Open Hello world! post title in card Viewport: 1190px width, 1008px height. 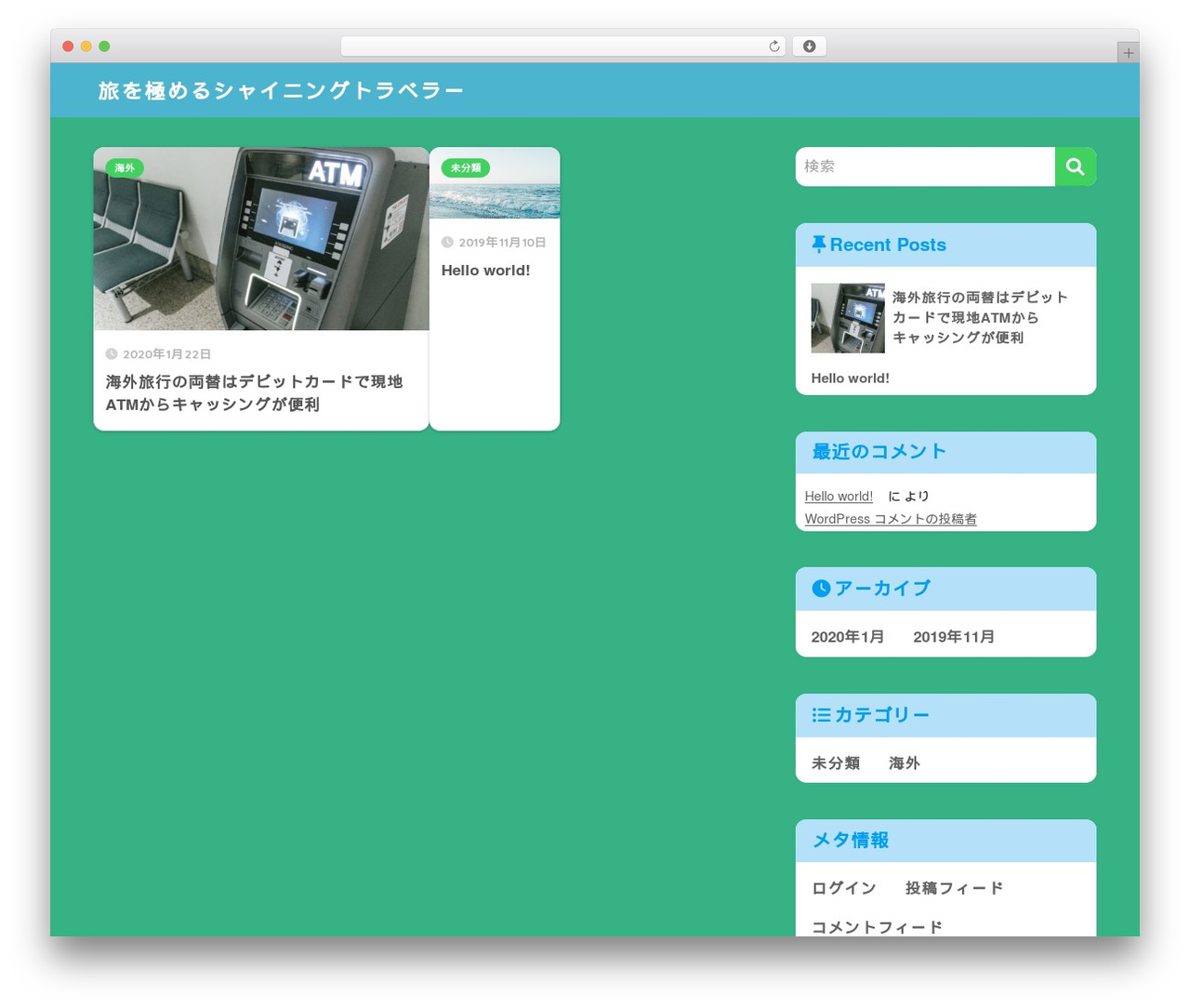(485, 271)
